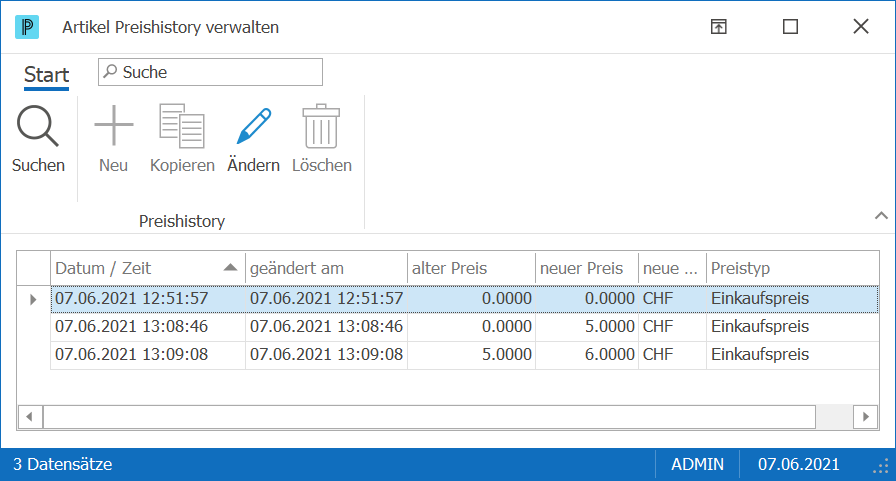Viewport: 896px width, 481px height.
Task: Click into the Suche search field
Action: [x=210, y=72]
